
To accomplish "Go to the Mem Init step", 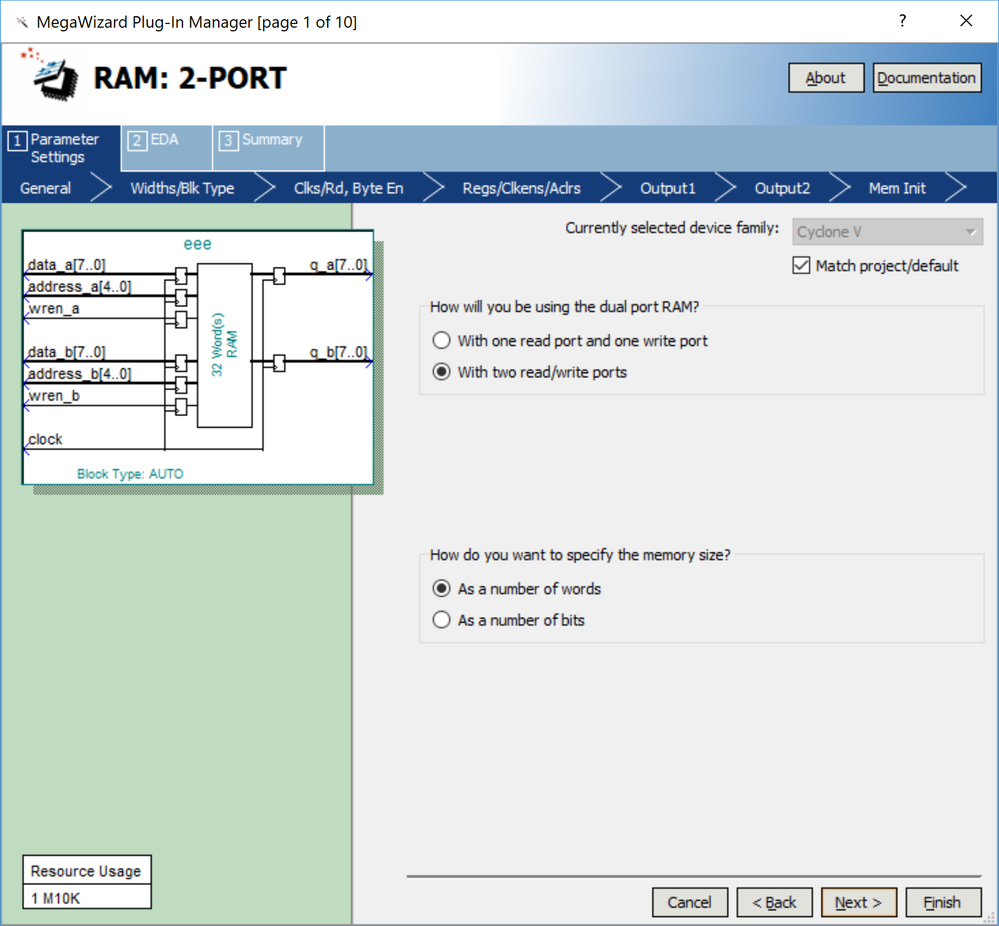I will coord(897,188).
